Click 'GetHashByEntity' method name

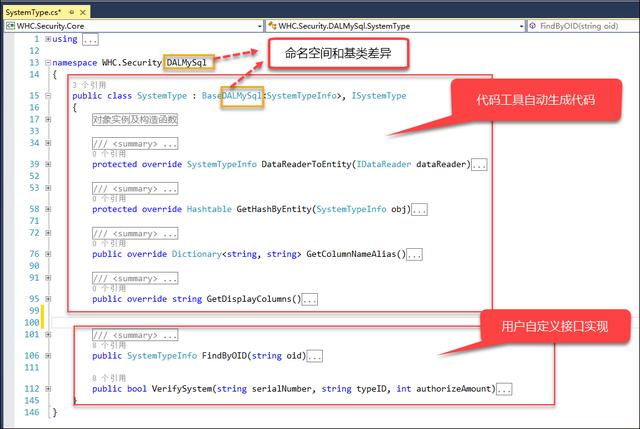point(274,209)
